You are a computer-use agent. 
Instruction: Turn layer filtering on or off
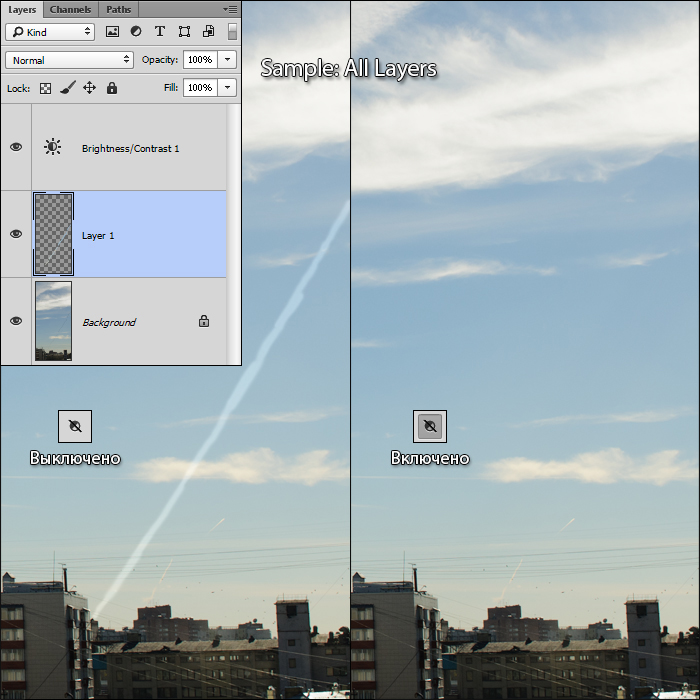coord(233,32)
